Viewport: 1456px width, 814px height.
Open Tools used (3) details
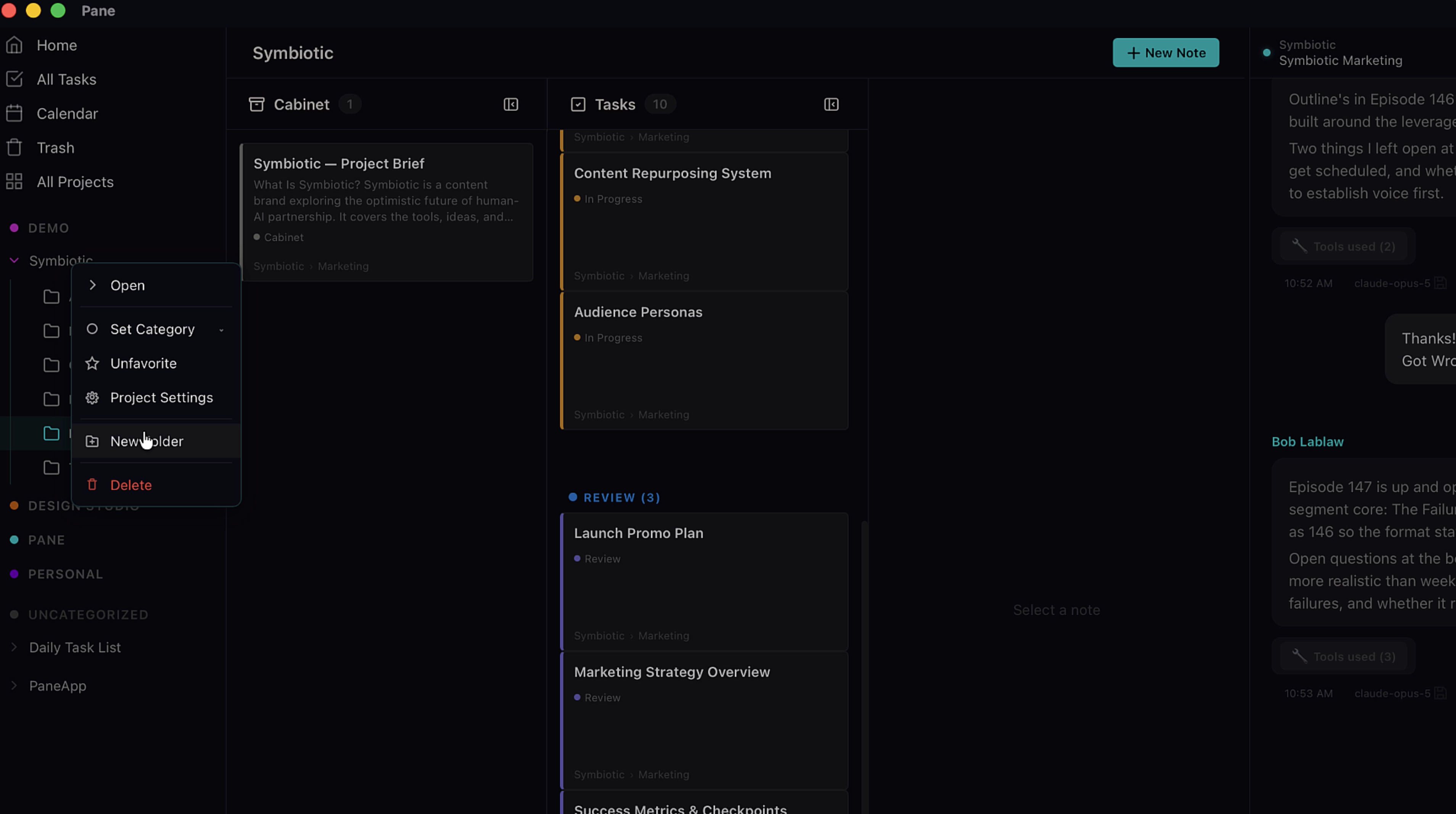(1343, 656)
